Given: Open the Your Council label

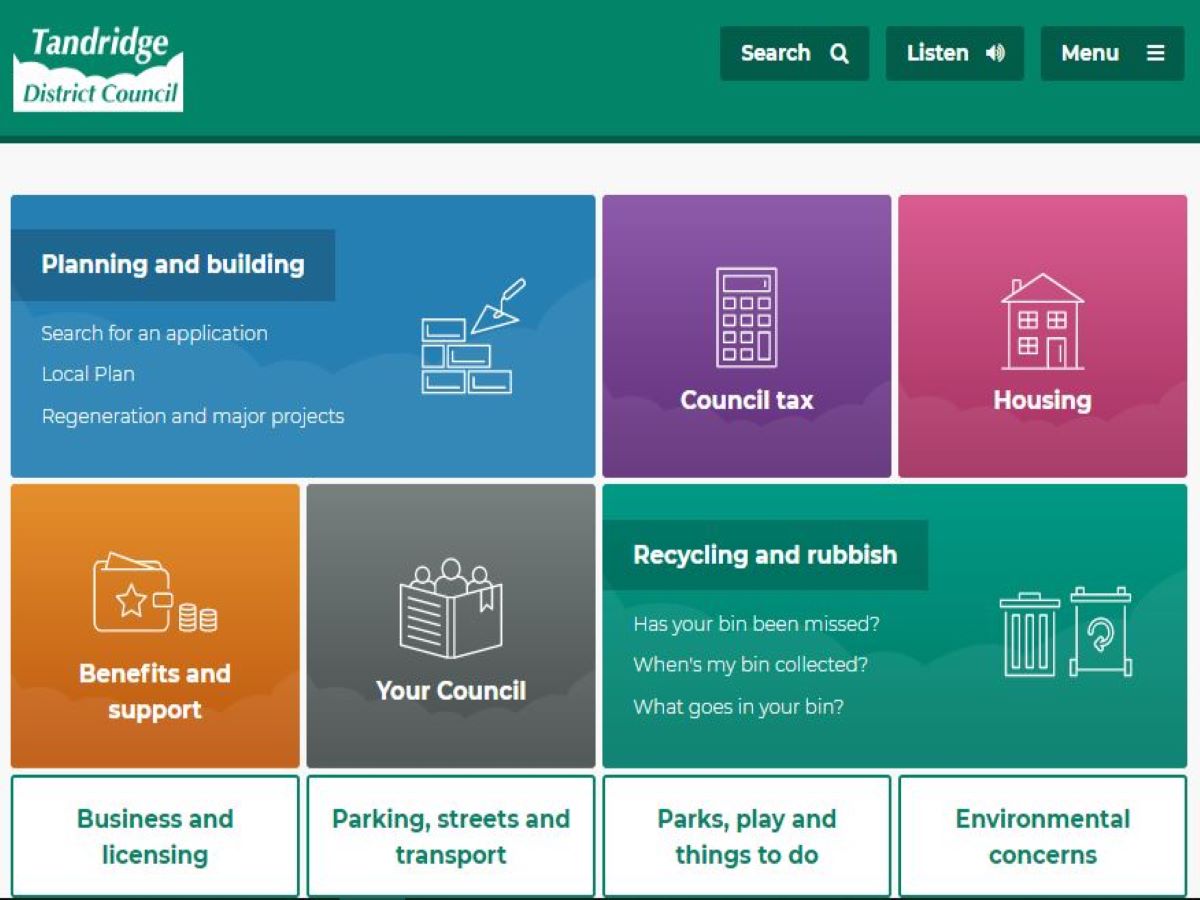Looking at the screenshot, I should [451, 690].
